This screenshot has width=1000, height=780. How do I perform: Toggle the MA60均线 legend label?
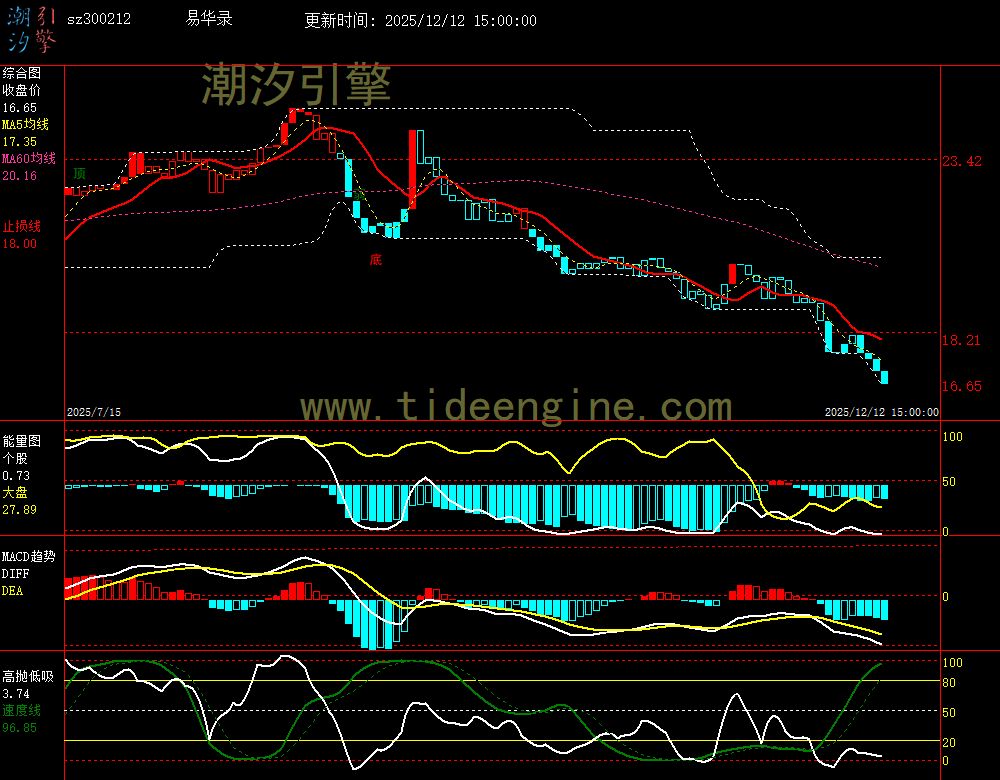[28, 158]
